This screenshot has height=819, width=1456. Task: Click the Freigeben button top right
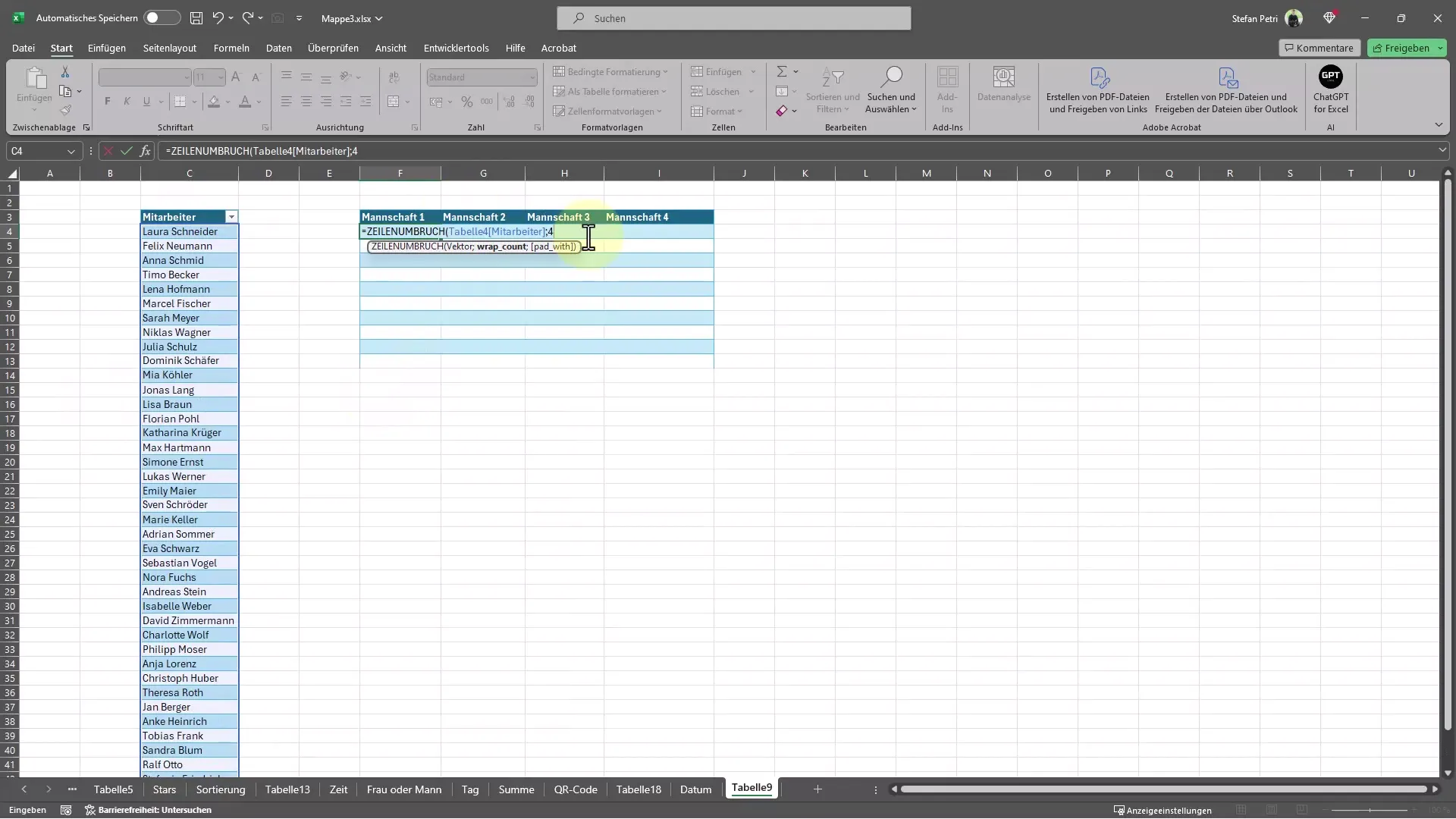(x=1406, y=47)
